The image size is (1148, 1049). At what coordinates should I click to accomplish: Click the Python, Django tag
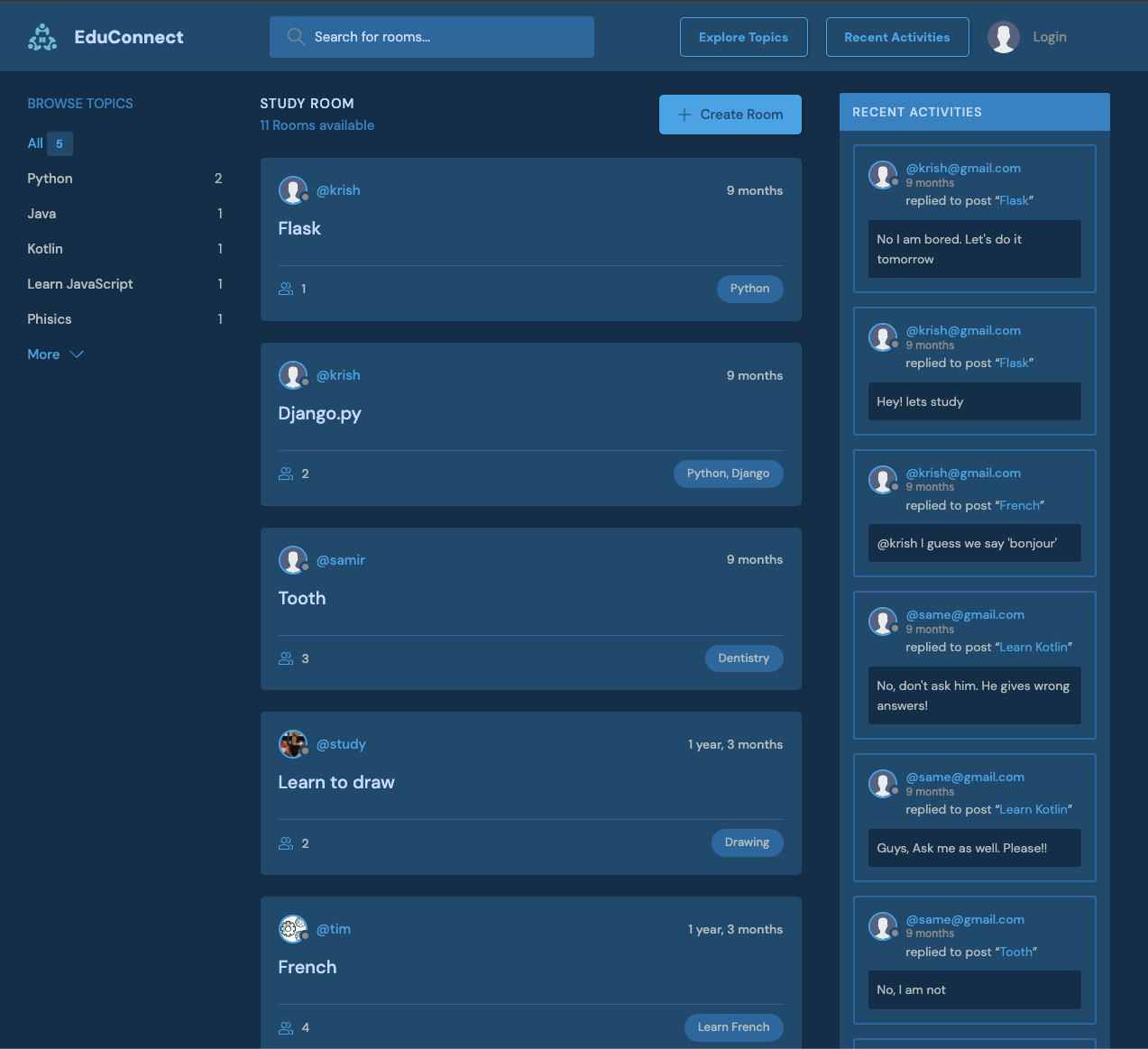pos(729,474)
